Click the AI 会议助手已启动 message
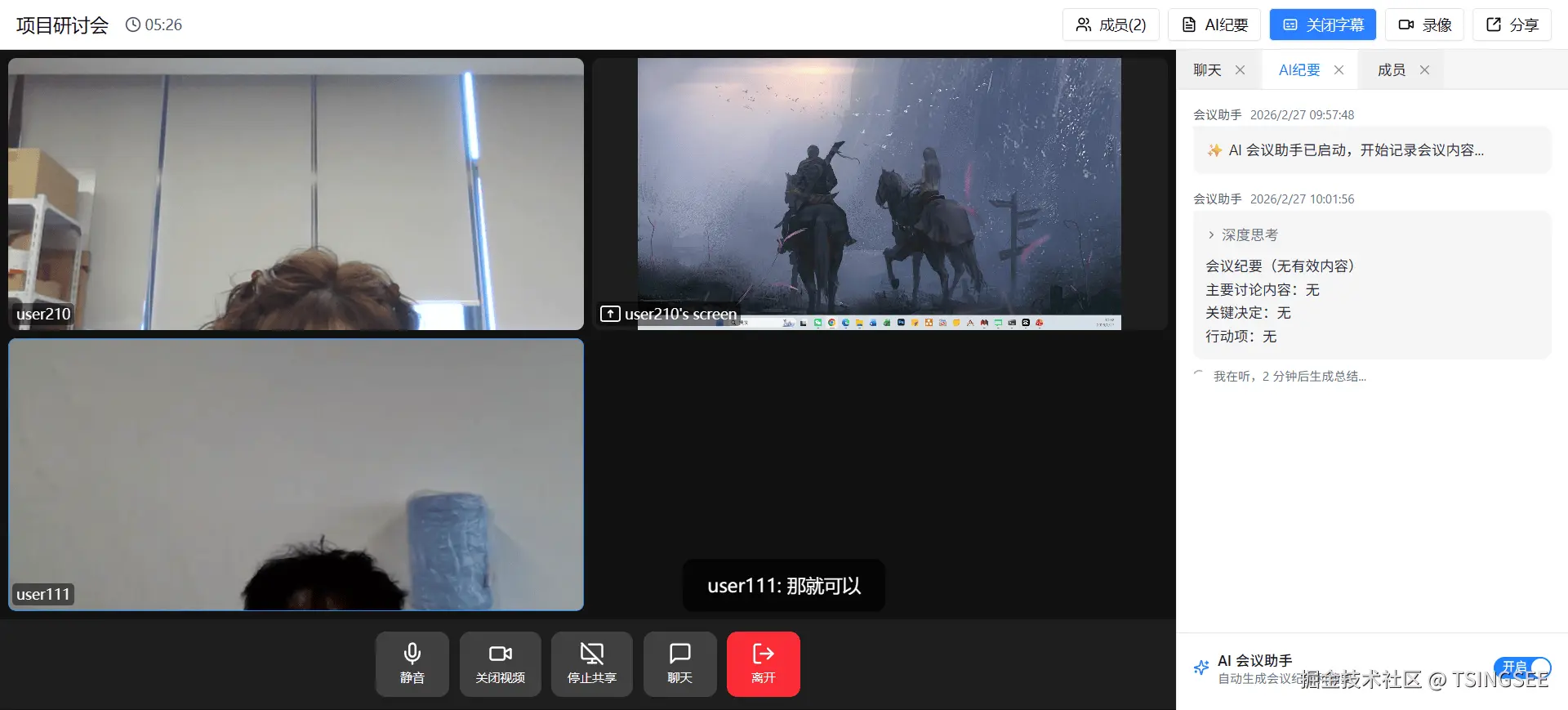The height and width of the screenshot is (710, 1568). tap(1372, 150)
